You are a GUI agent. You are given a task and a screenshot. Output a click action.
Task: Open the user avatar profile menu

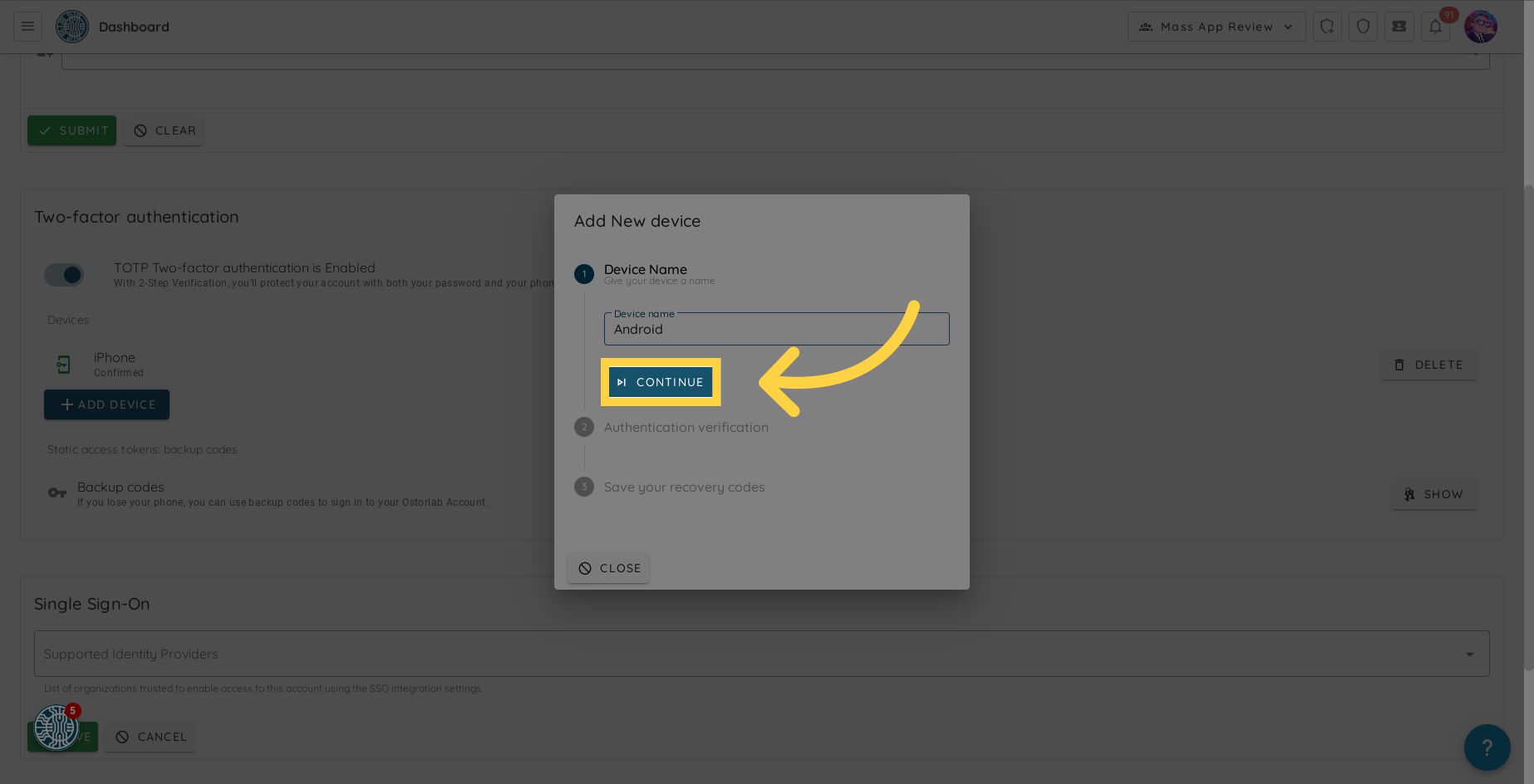click(1480, 27)
